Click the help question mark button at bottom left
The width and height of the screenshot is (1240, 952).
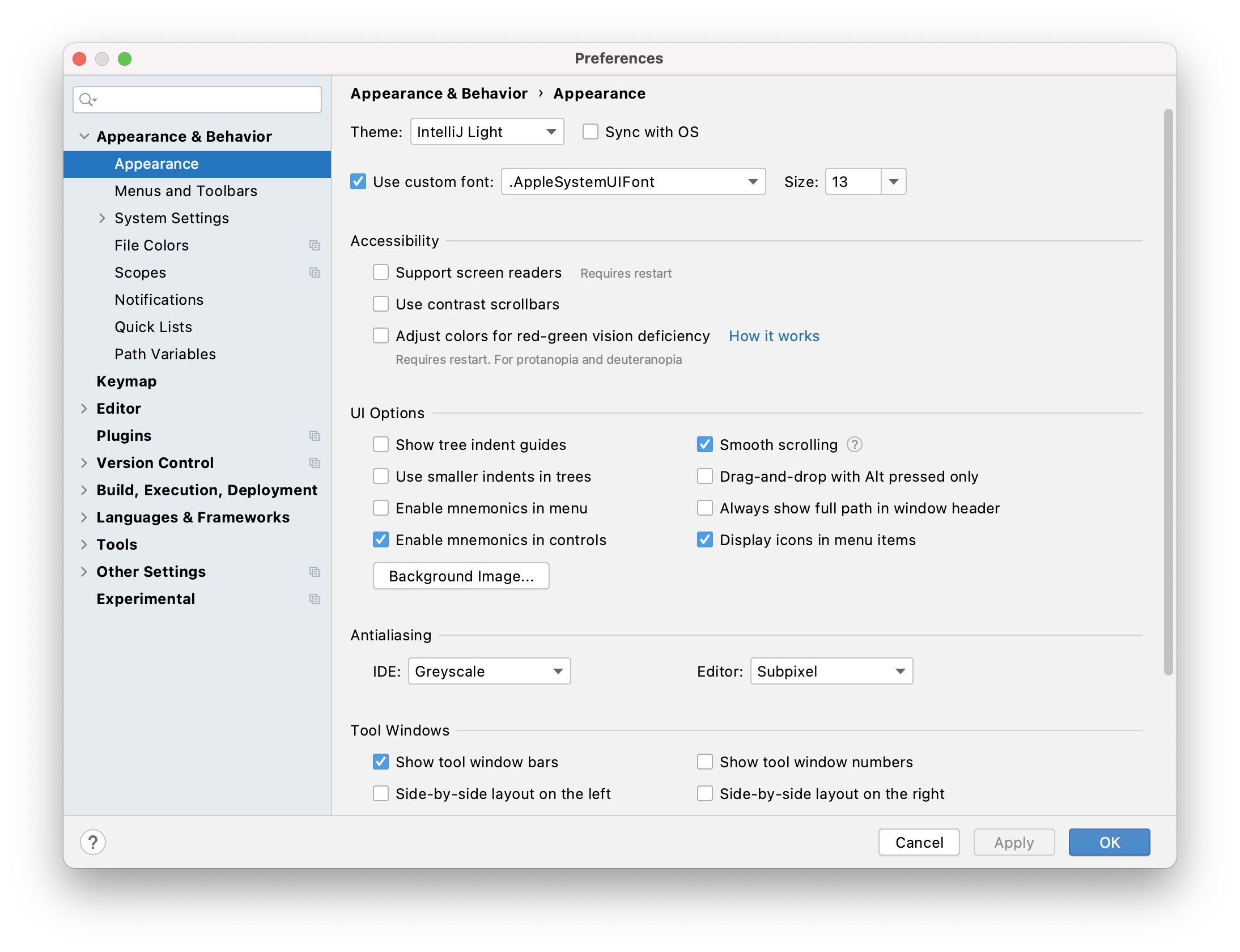pos(93,842)
